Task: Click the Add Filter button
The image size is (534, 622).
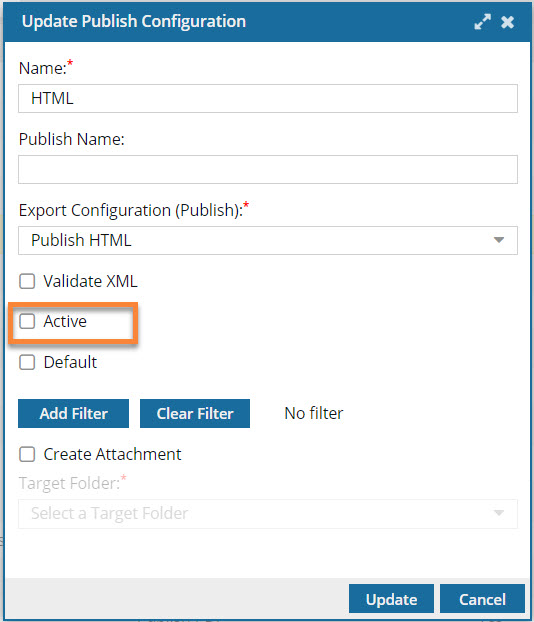Action: tap(73, 413)
